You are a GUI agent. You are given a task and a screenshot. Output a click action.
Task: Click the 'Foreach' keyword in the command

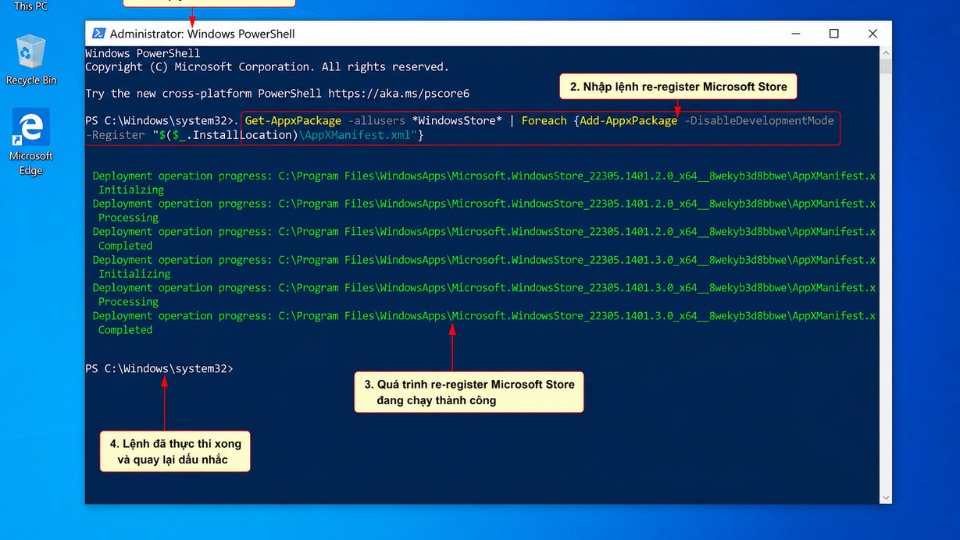point(544,121)
